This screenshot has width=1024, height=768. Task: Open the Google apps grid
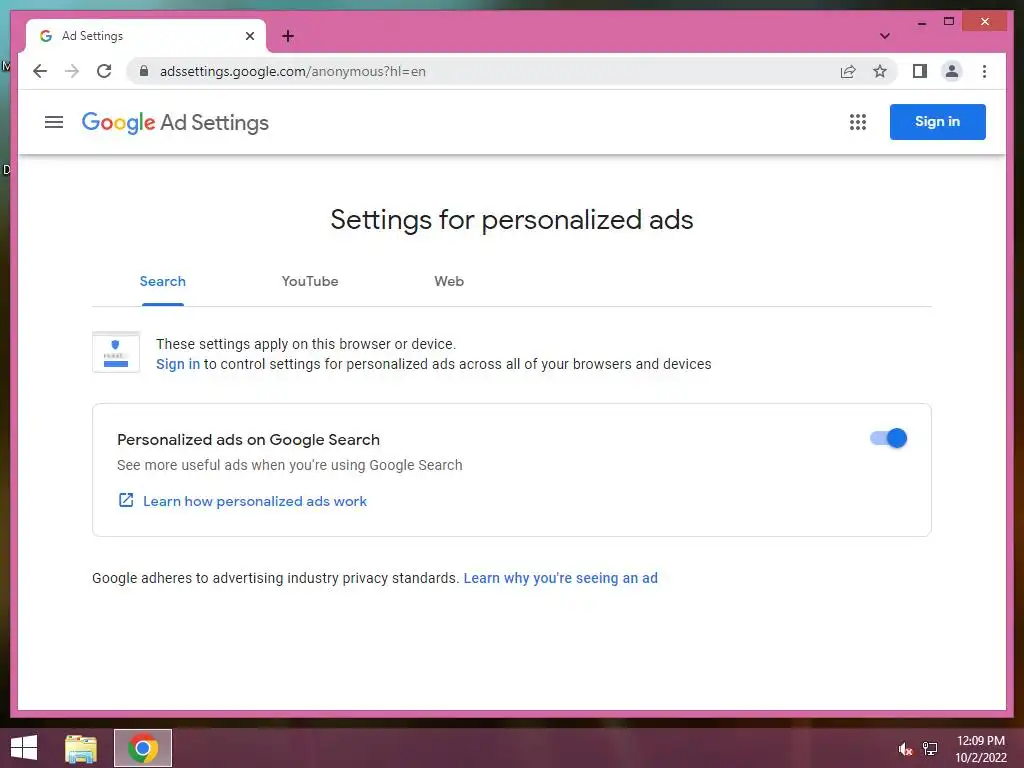857,122
